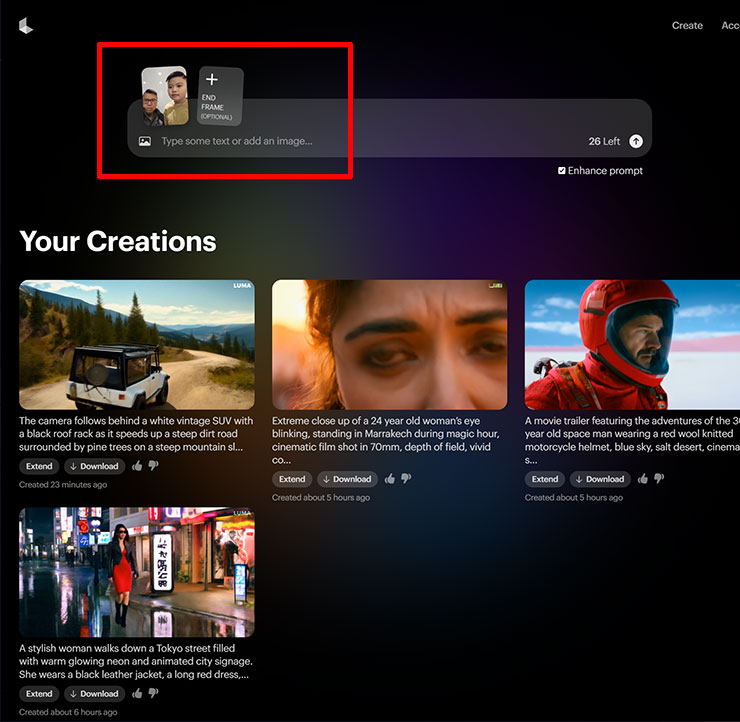Thumbs up the Tokyo street video
This screenshot has height=722, width=740.
point(137,693)
